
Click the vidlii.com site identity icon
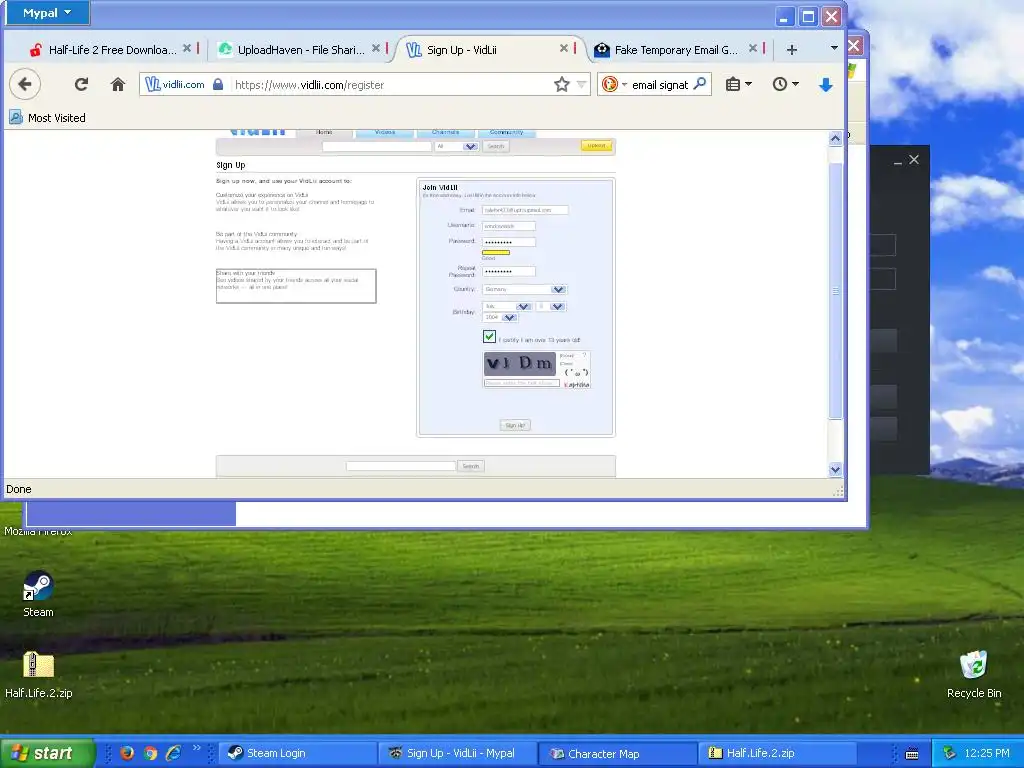click(x=175, y=84)
